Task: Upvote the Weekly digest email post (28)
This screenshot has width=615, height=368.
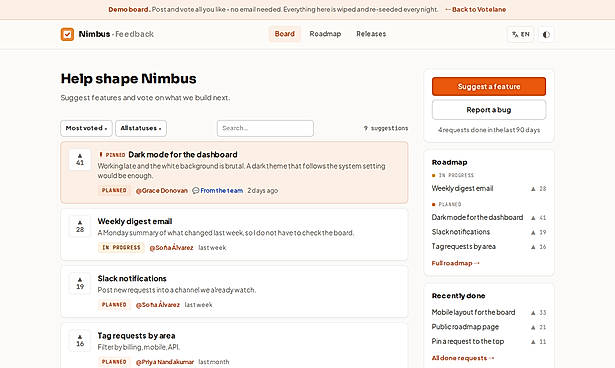Action: [x=80, y=226]
